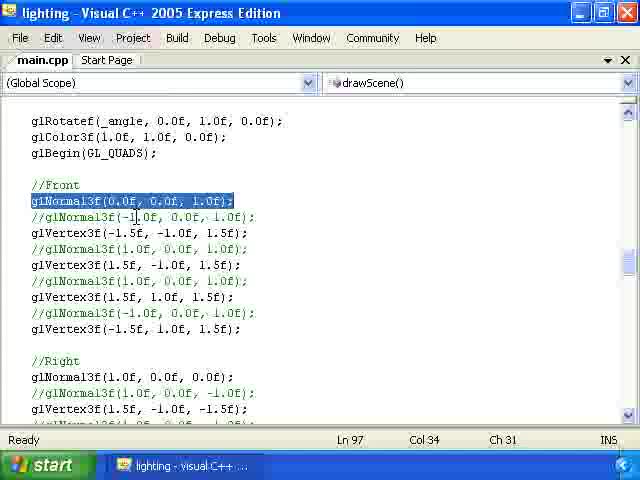Click the Visual C++ title bar icon

tap(9, 12)
